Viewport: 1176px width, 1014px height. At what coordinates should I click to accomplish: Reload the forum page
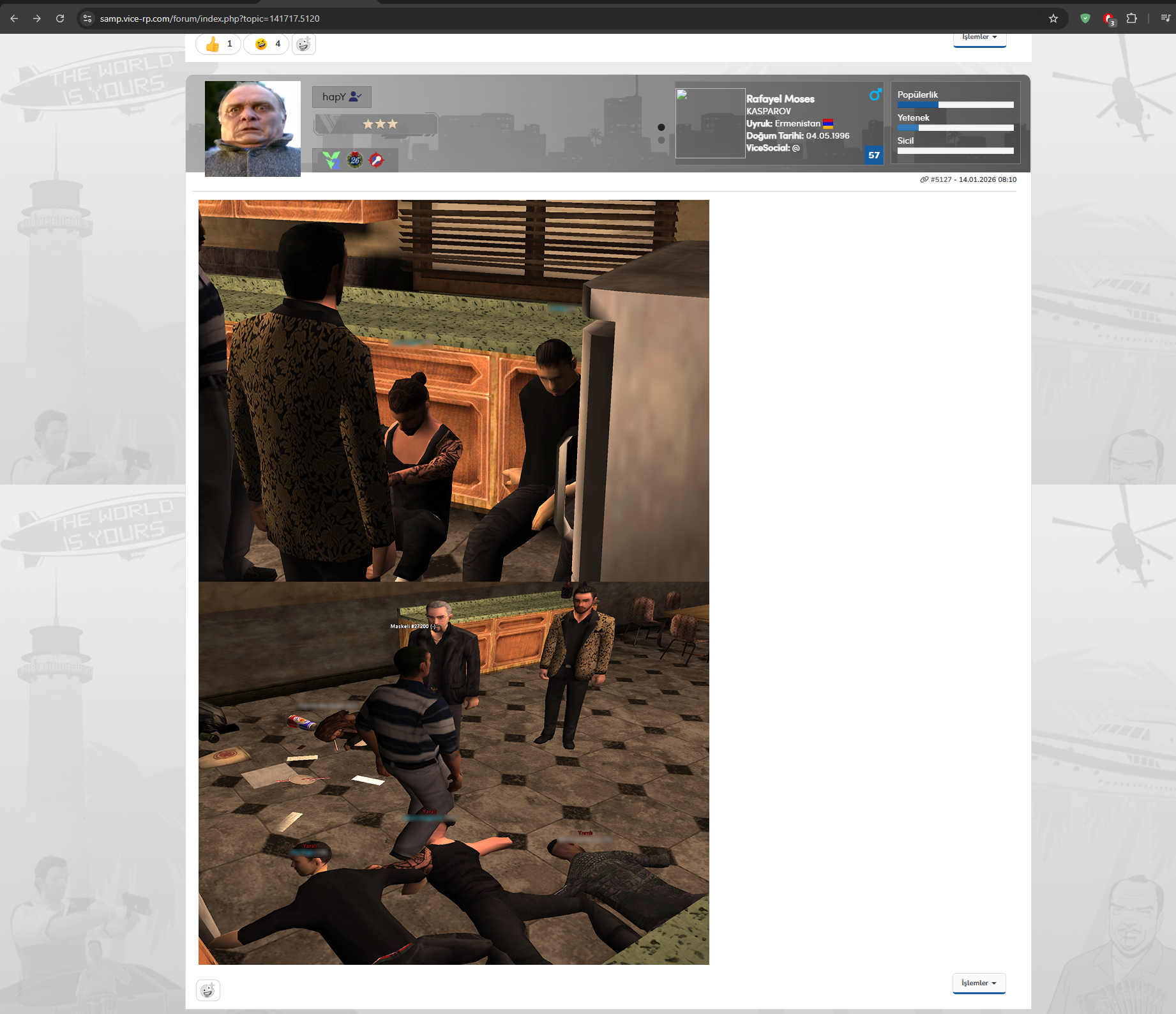tap(60, 19)
